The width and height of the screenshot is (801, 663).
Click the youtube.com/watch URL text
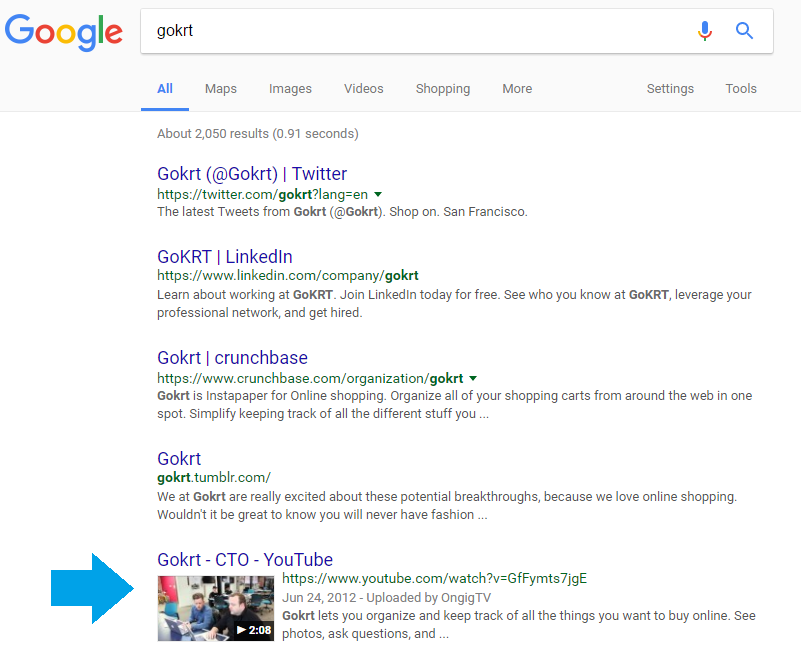435,578
